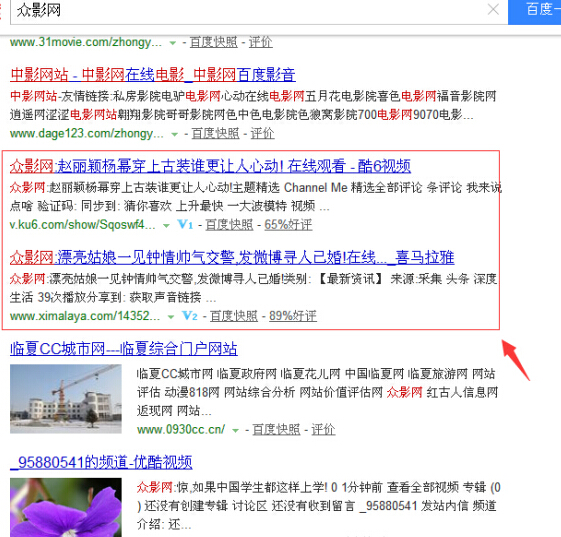561x537 pixels.
Task: Open 百度快照 for the 0930cc.cn result
Action: pyautogui.click(x=276, y=429)
